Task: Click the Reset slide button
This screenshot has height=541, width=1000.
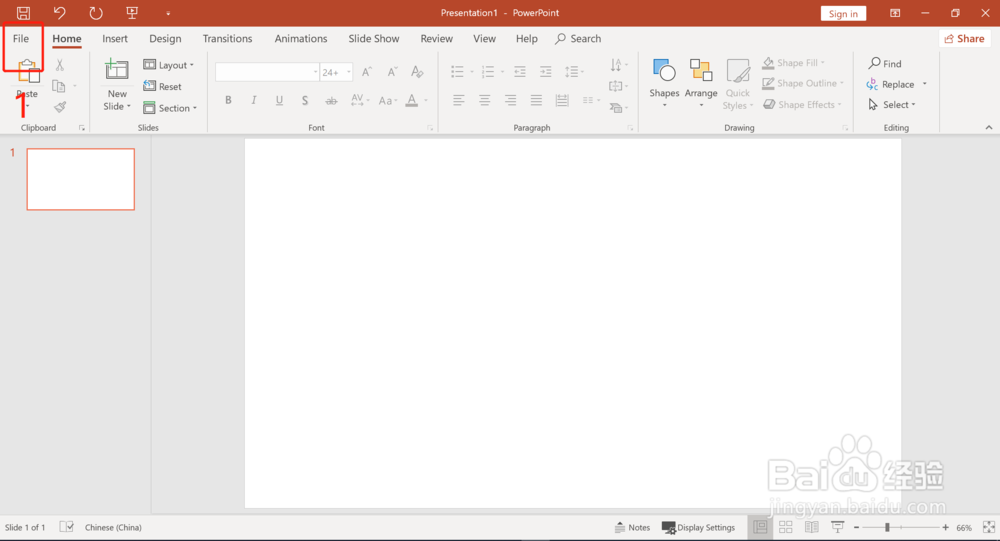Action: click(163, 86)
